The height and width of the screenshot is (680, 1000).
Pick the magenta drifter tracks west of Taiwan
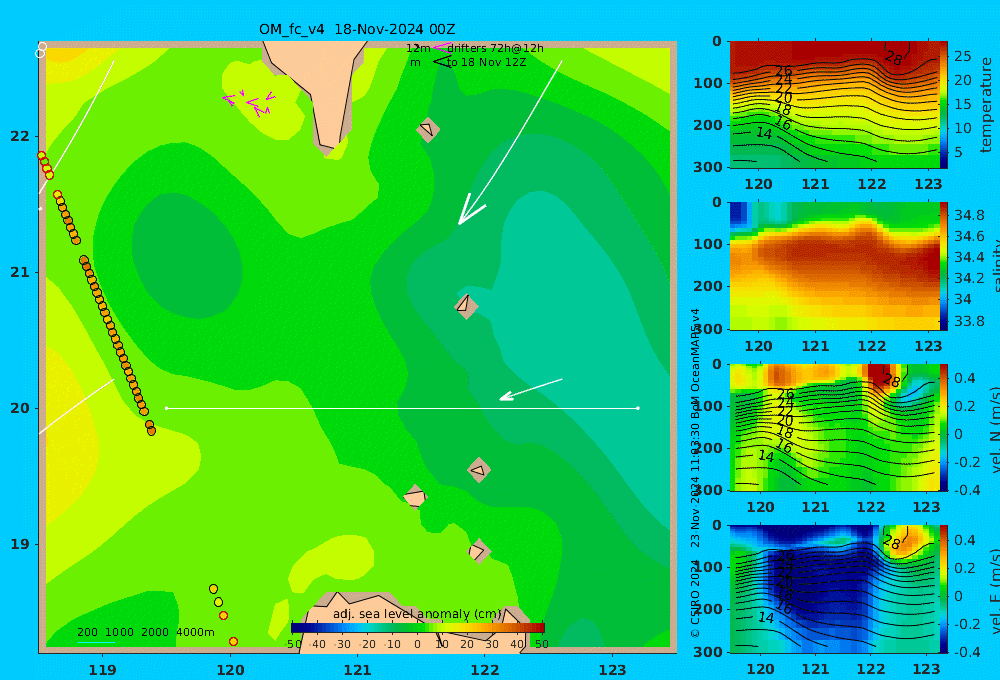[x=249, y=103]
